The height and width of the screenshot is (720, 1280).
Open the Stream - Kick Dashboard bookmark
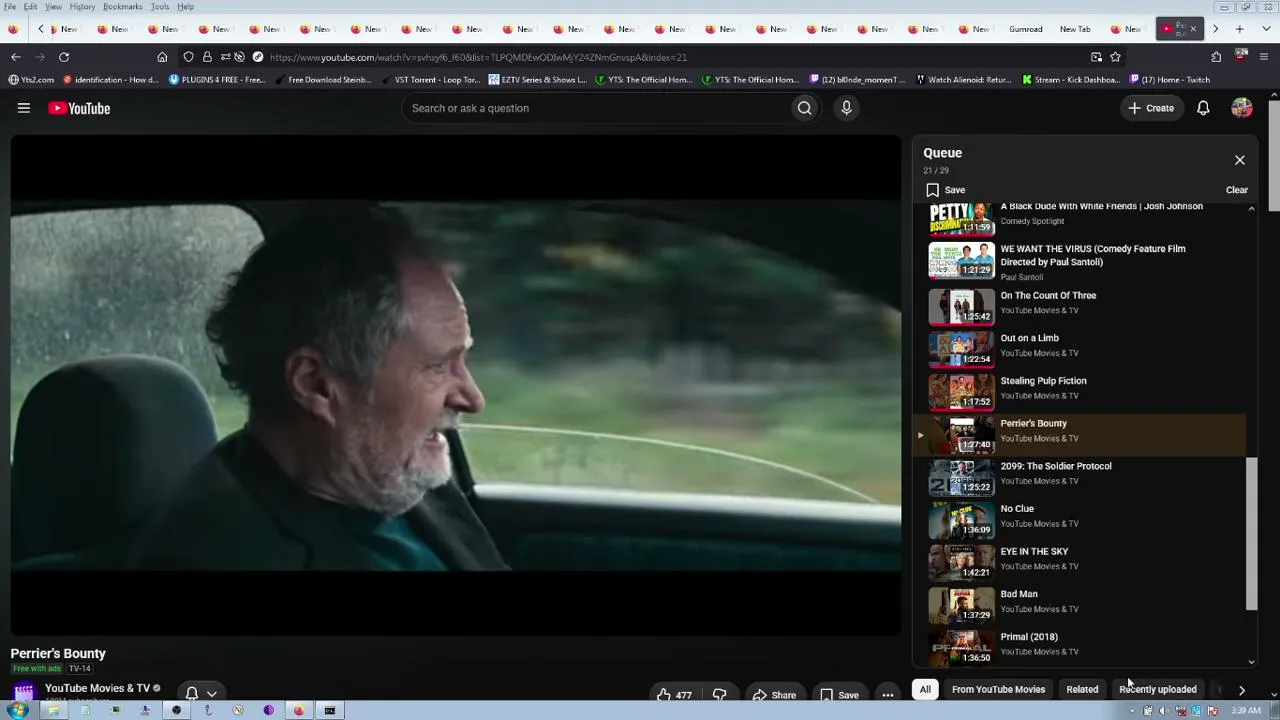[1071, 80]
